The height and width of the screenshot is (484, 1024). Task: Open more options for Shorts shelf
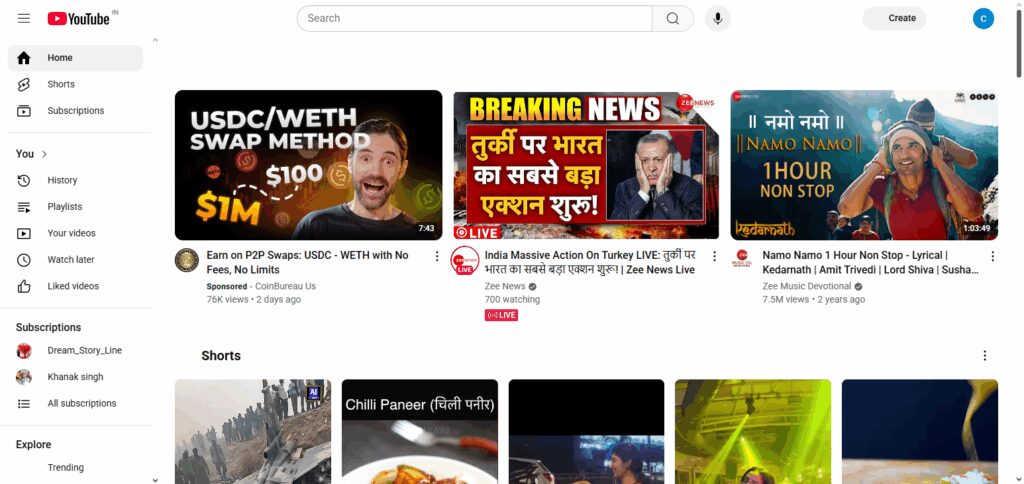pyautogui.click(x=985, y=355)
